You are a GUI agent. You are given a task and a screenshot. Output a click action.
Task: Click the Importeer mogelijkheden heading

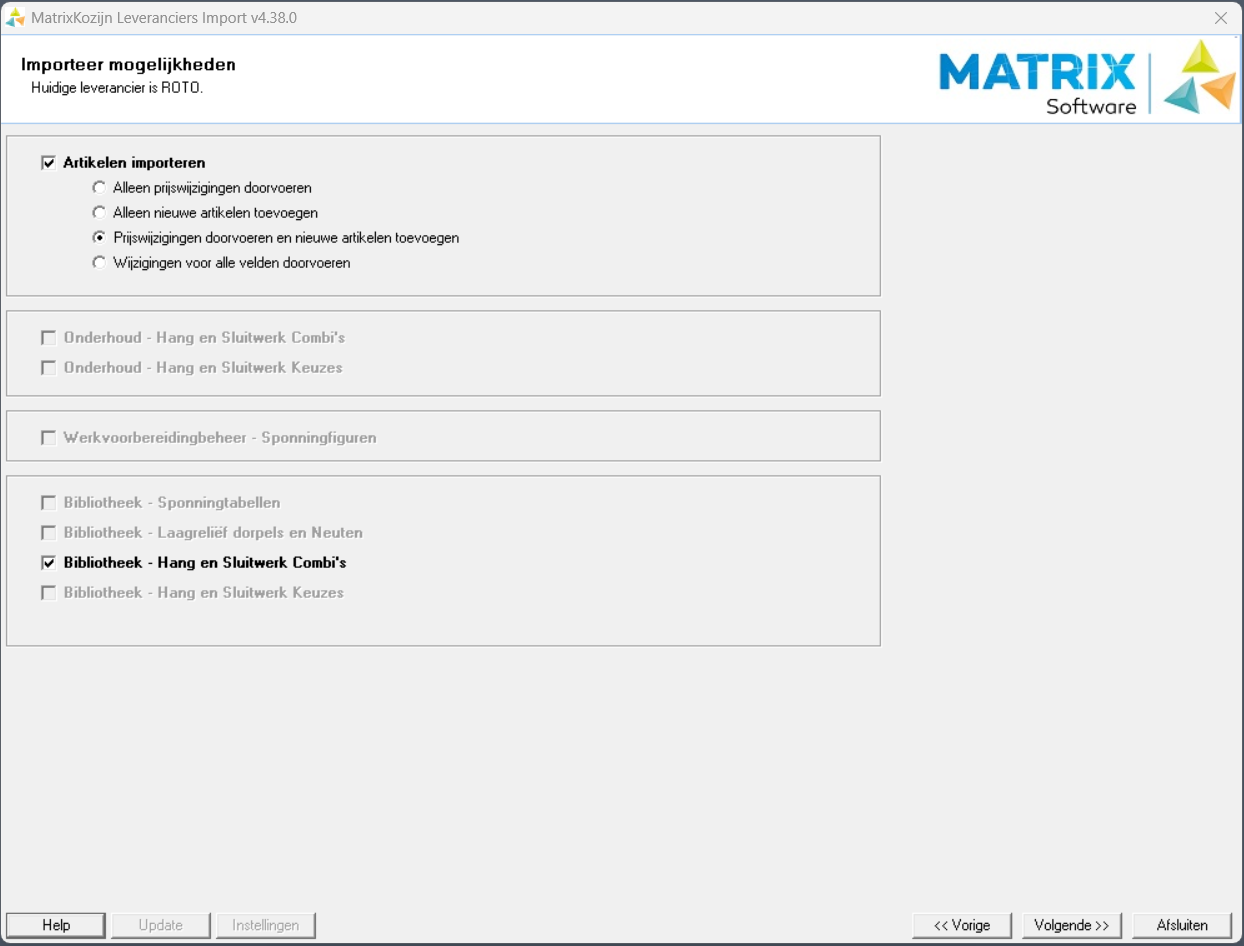click(x=128, y=65)
